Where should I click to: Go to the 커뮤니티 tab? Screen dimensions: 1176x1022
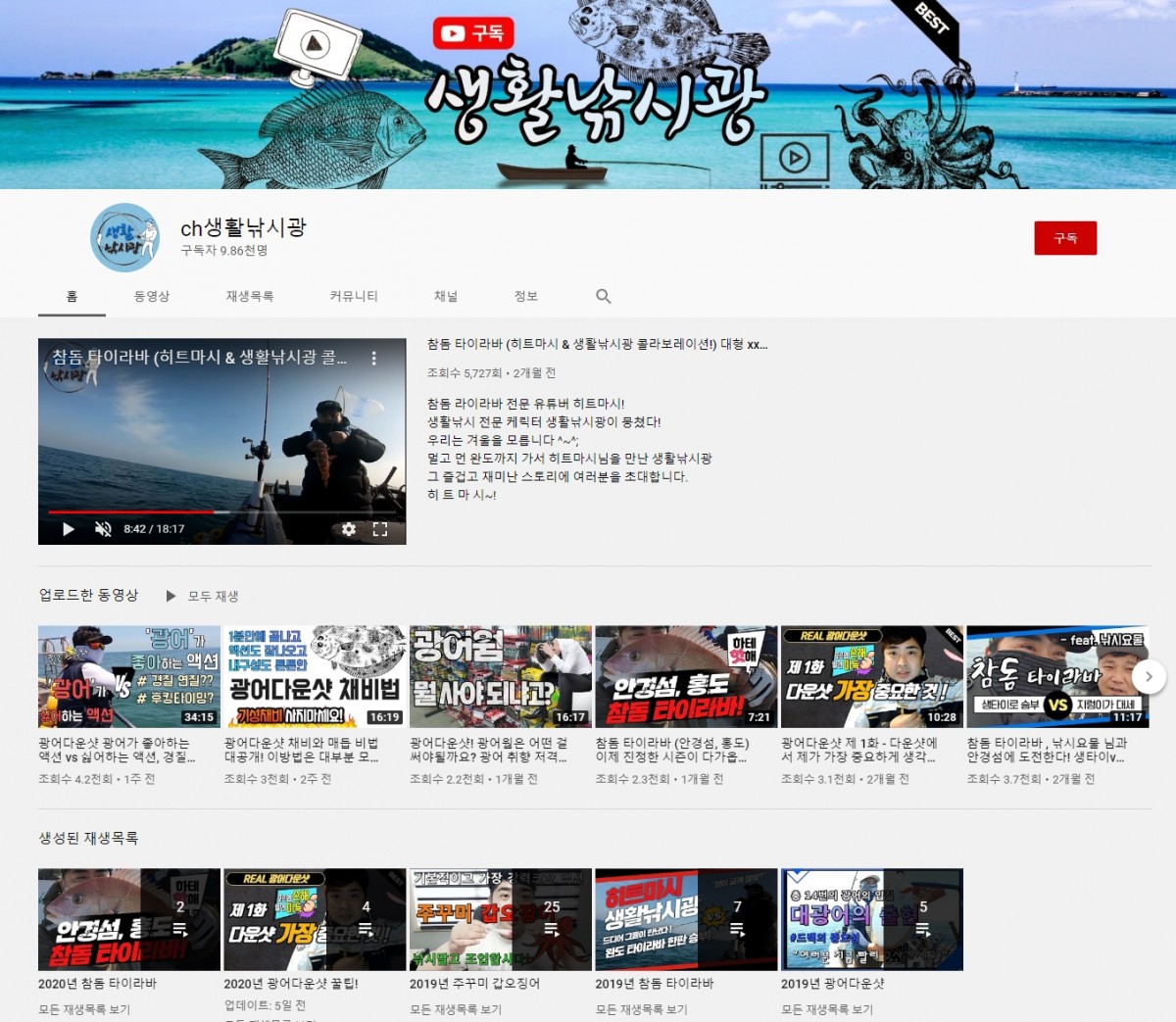354,296
